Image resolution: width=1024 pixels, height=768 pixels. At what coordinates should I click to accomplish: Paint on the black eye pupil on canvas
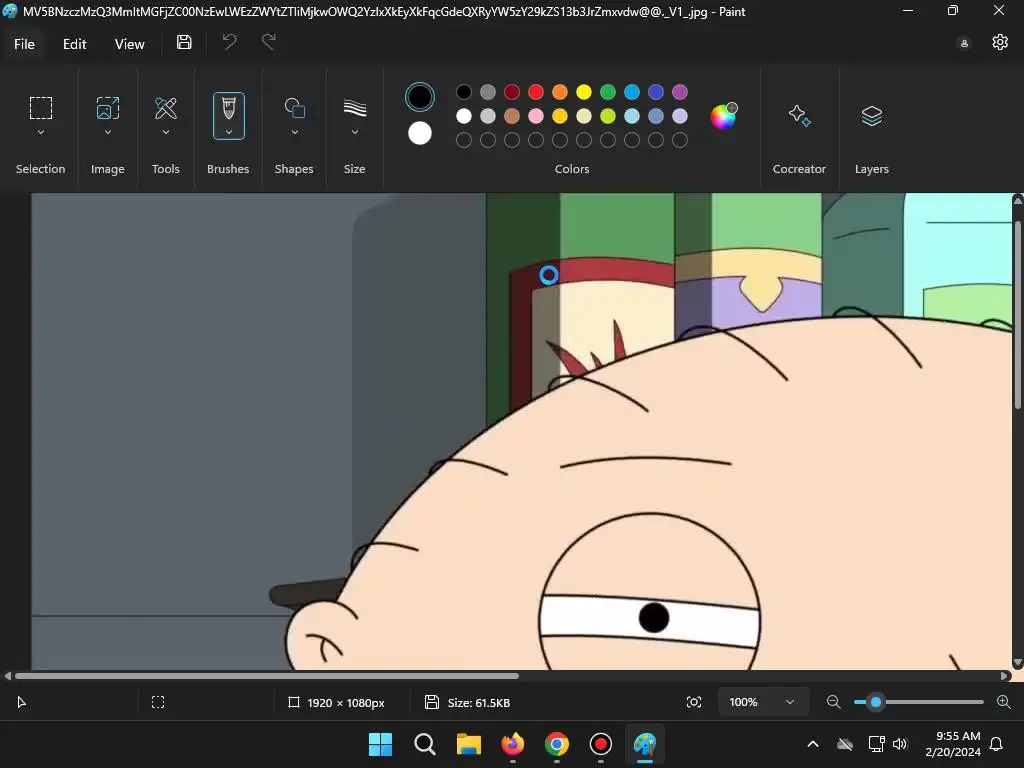654,617
